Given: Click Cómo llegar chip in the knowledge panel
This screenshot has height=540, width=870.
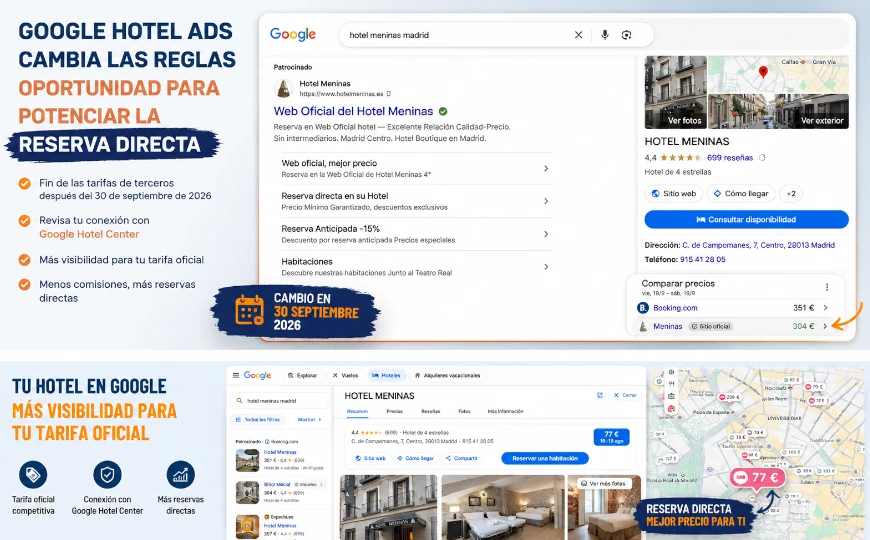Looking at the screenshot, I should (741, 194).
